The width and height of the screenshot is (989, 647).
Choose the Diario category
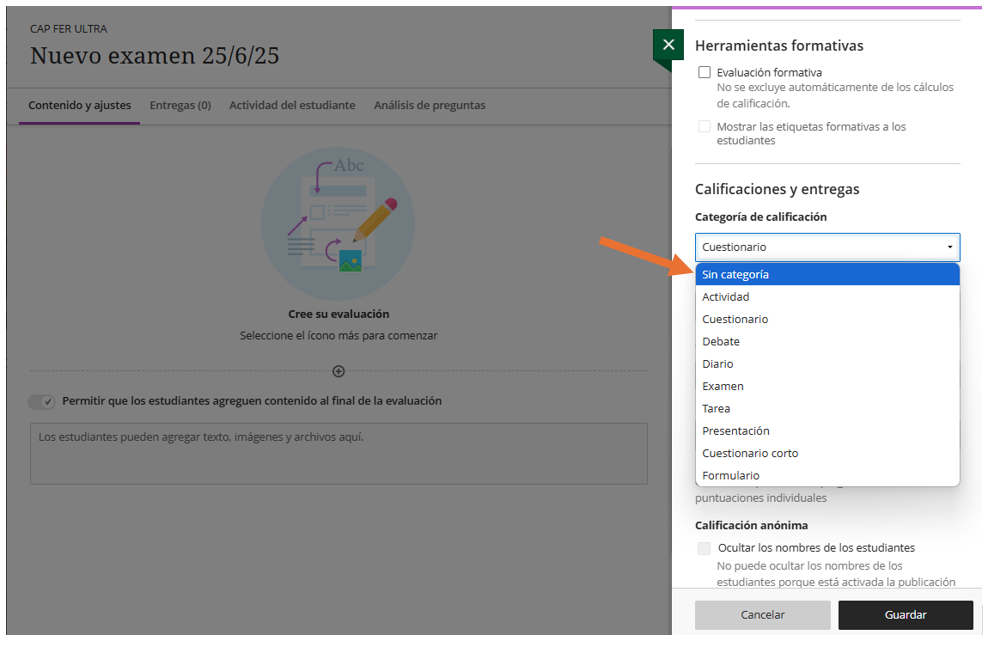point(828,364)
